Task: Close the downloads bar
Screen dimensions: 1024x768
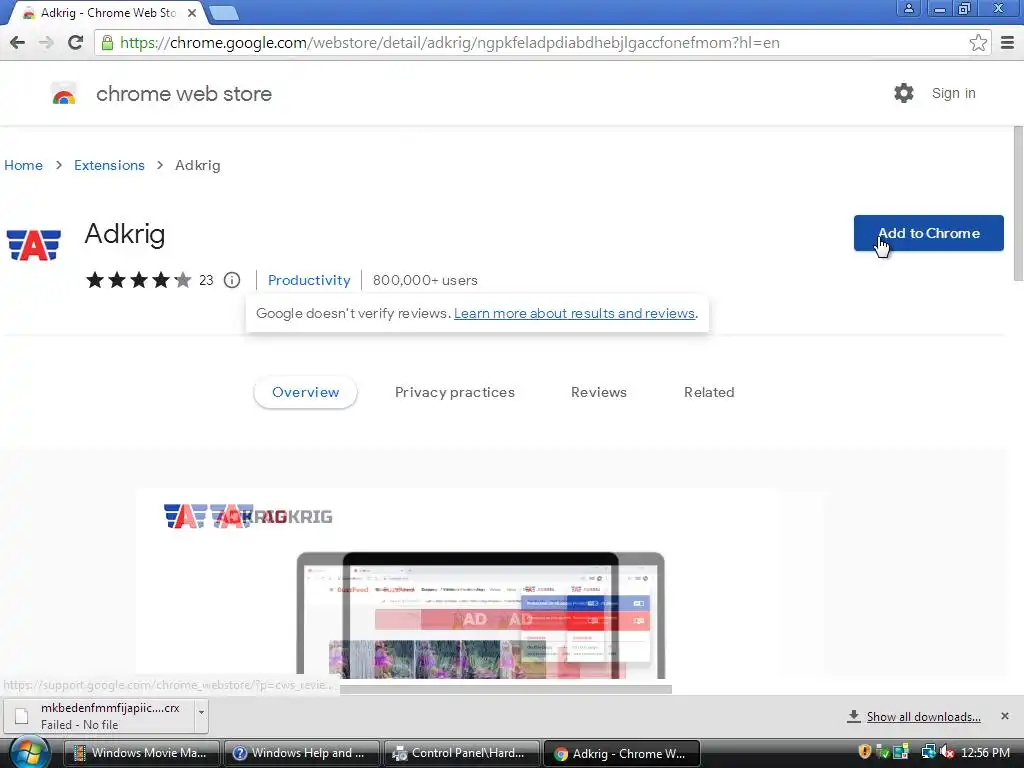Action: [1005, 716]
